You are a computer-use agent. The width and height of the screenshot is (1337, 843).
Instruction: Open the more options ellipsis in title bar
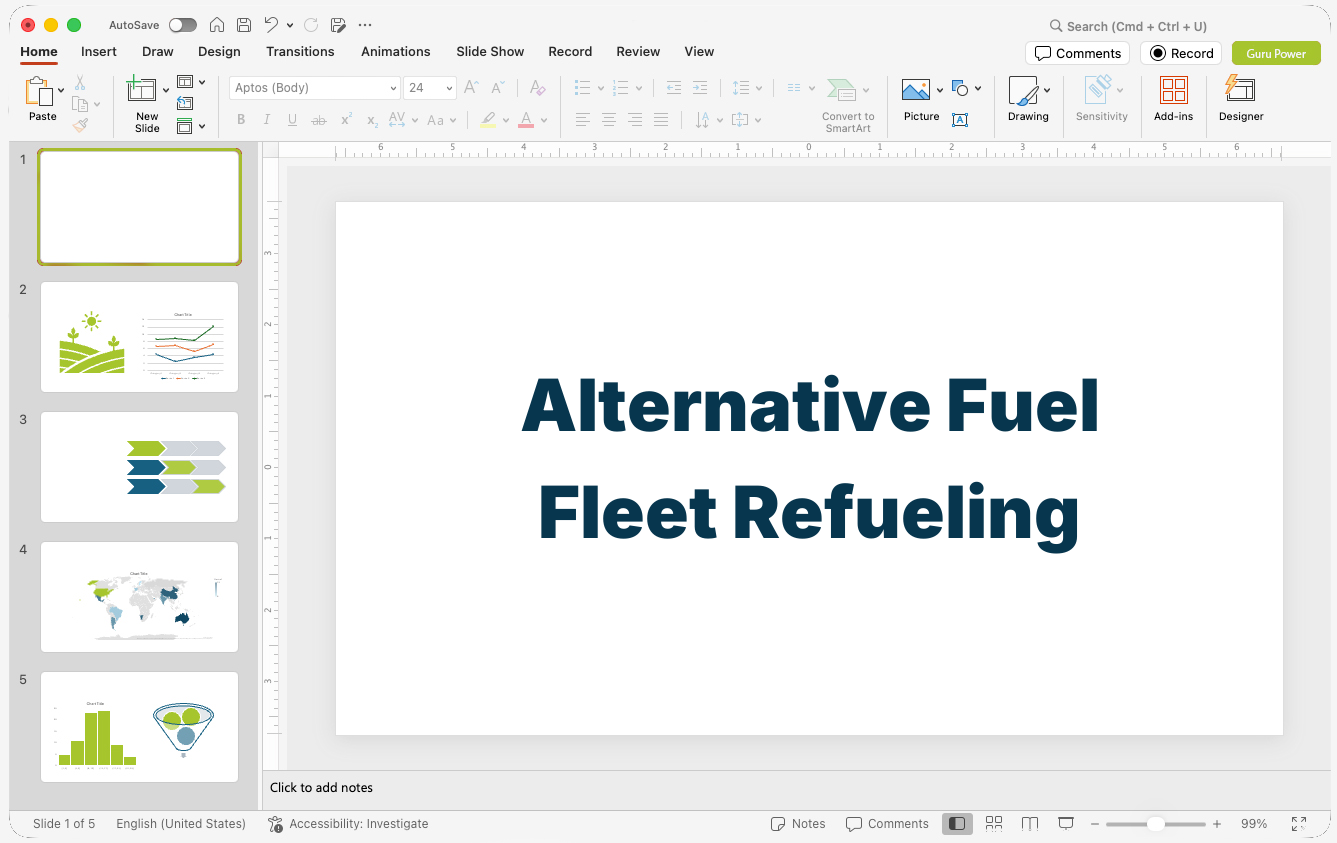tap(365, 25)
